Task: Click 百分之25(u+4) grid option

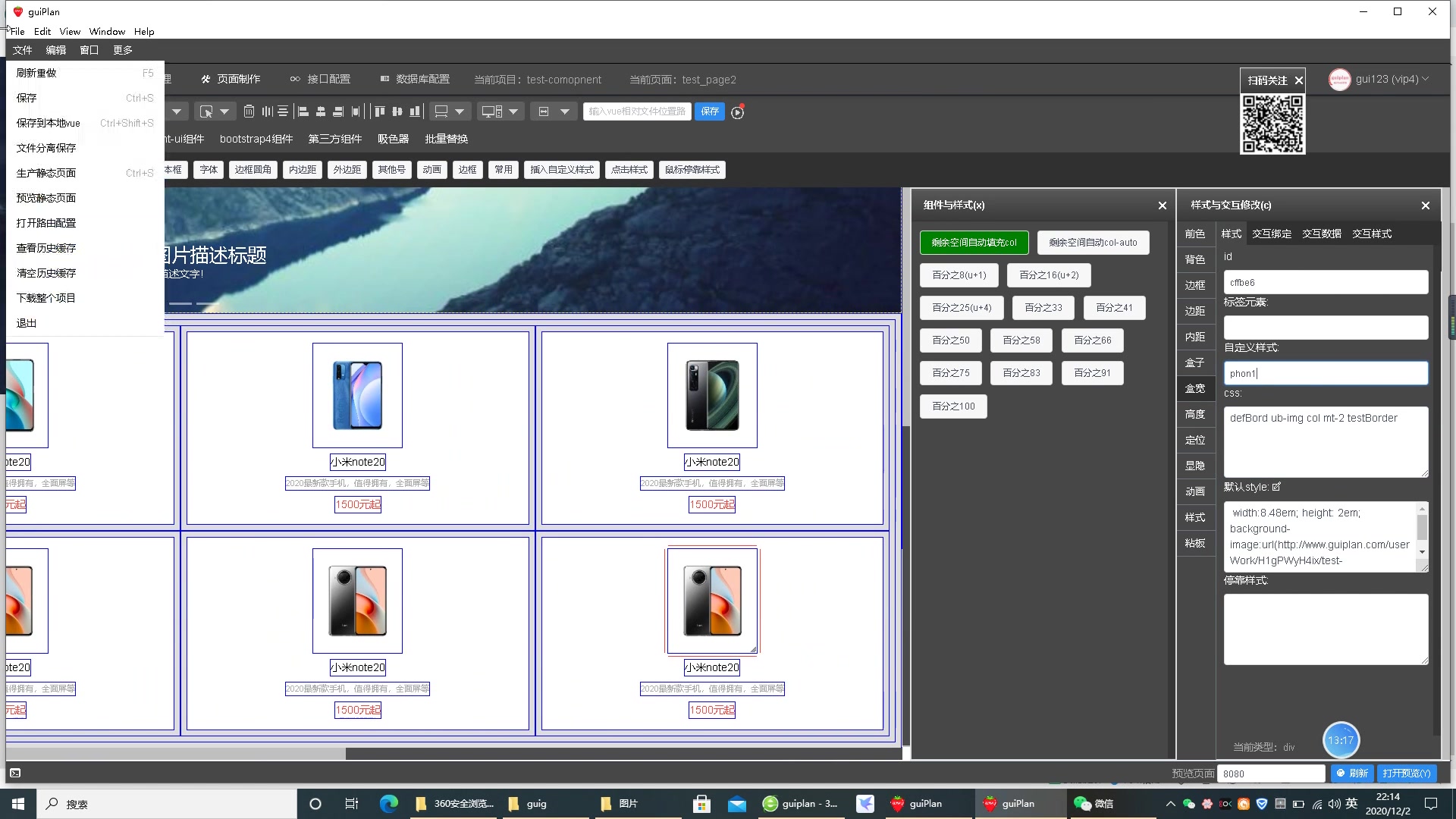Action: pos(960,307)
